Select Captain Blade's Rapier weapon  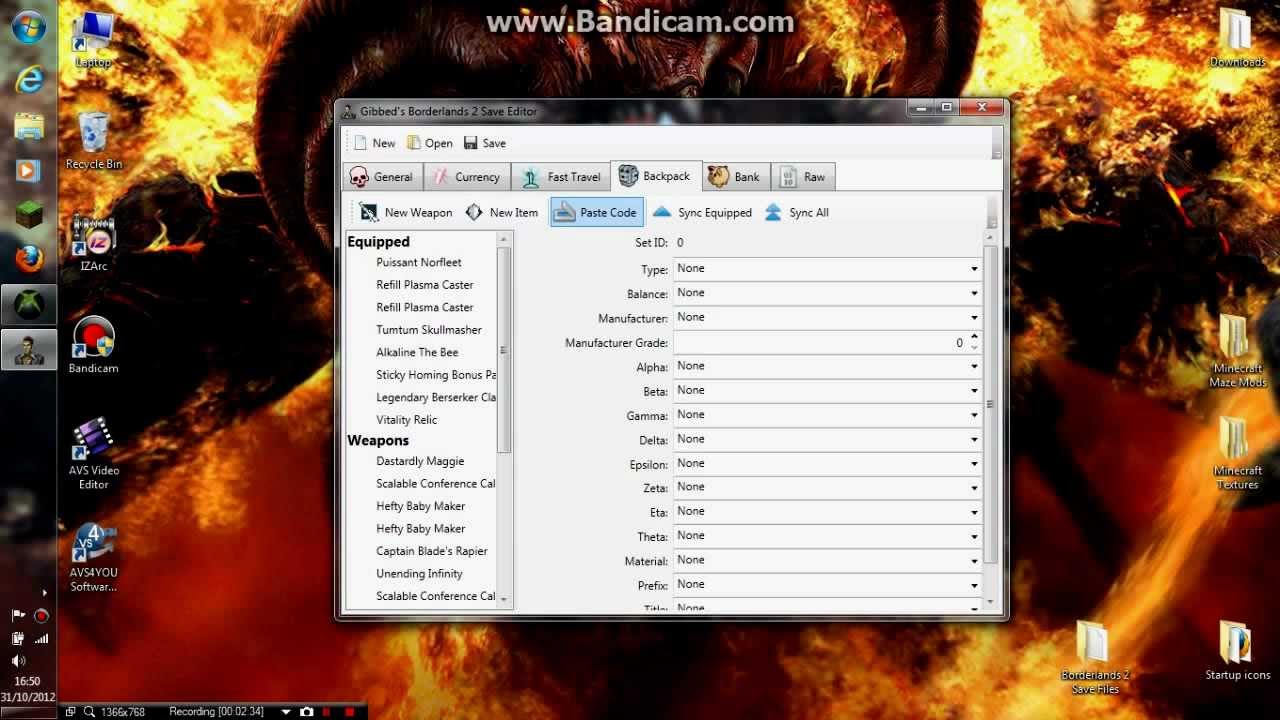click(432, 551)
